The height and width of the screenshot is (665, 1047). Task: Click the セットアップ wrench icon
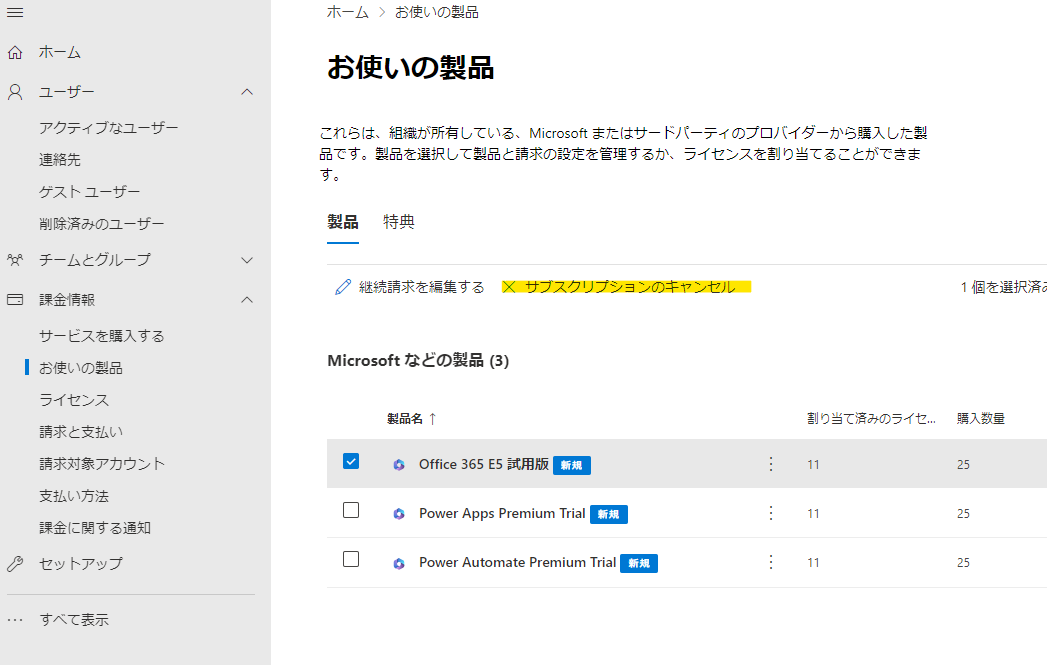15,564
